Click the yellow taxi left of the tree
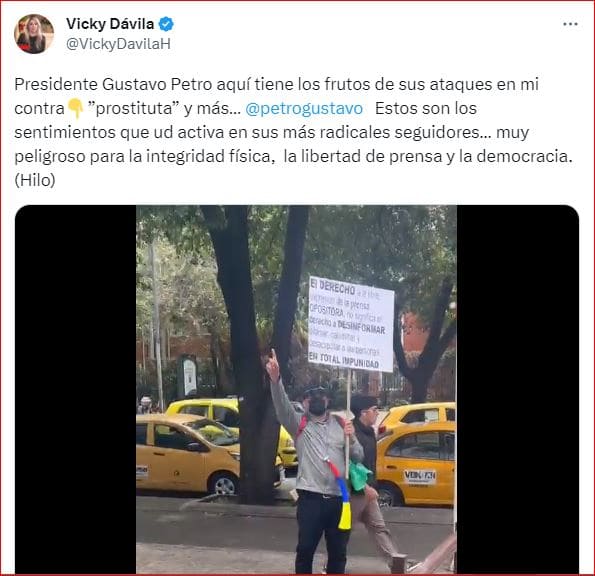This screenshot has width=595, height=576. (x=190, y=453)
